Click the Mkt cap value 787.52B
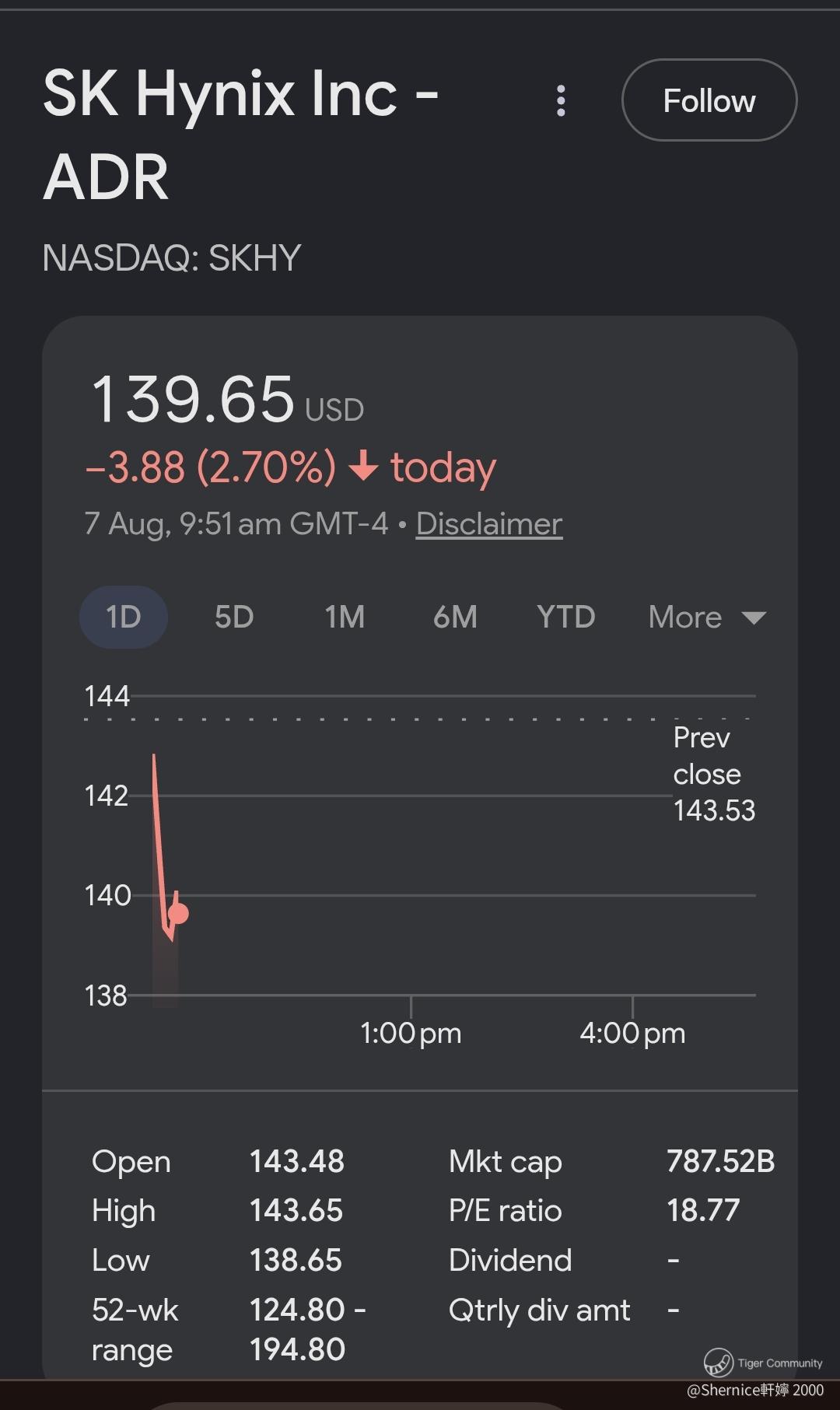This screenshot has height=1410, width=840. [x=720, y=1161]
